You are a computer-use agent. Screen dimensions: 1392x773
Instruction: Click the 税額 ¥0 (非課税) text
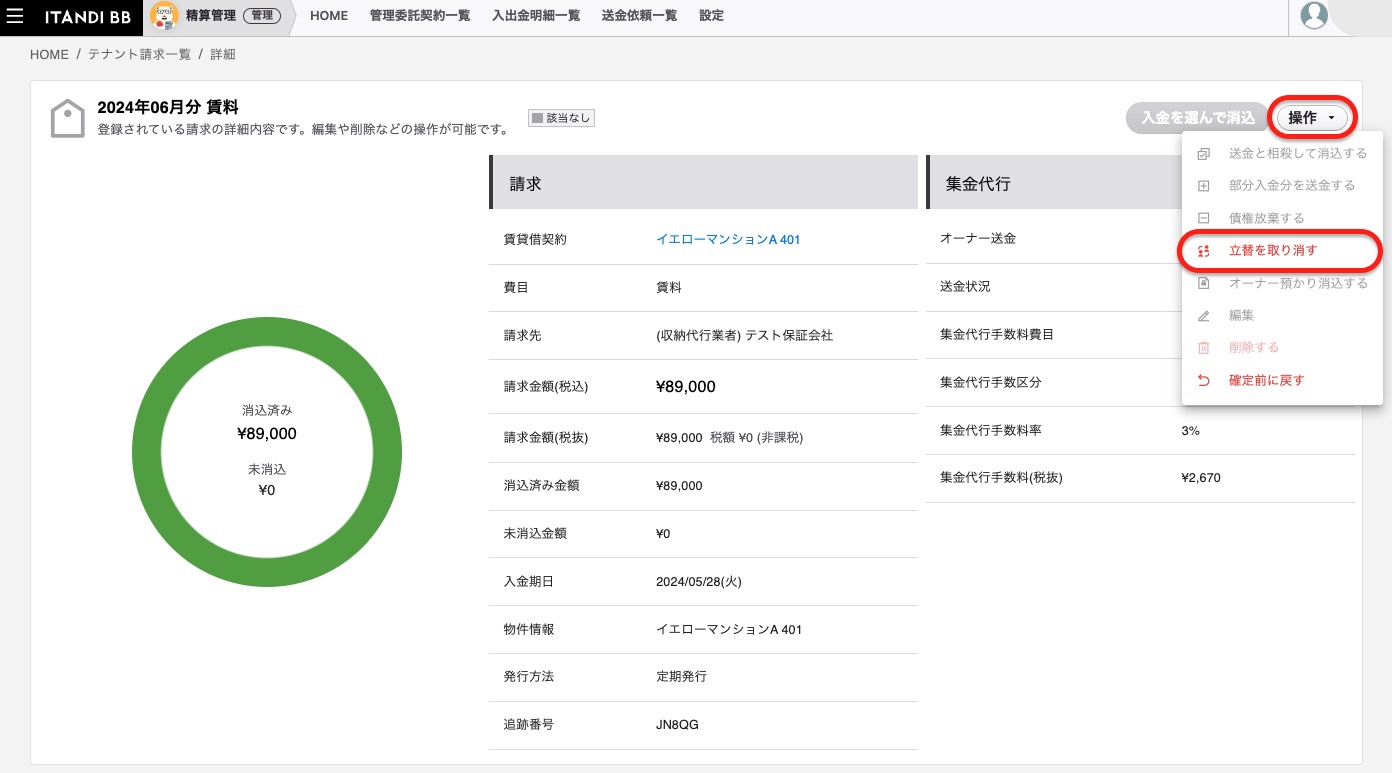tap(756, 438)
